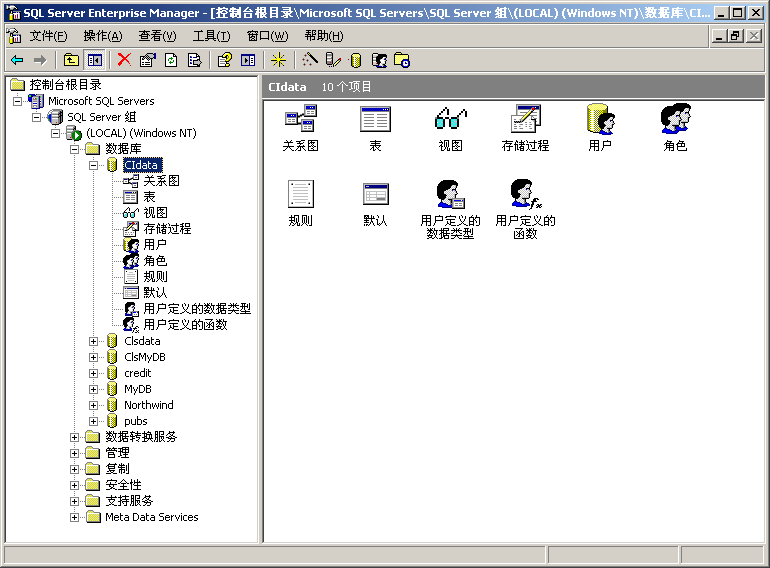Click the Show/Hide Action Pane toolbar icon
Viewport: 770px width, 568px height.
[x=248, y=60]
